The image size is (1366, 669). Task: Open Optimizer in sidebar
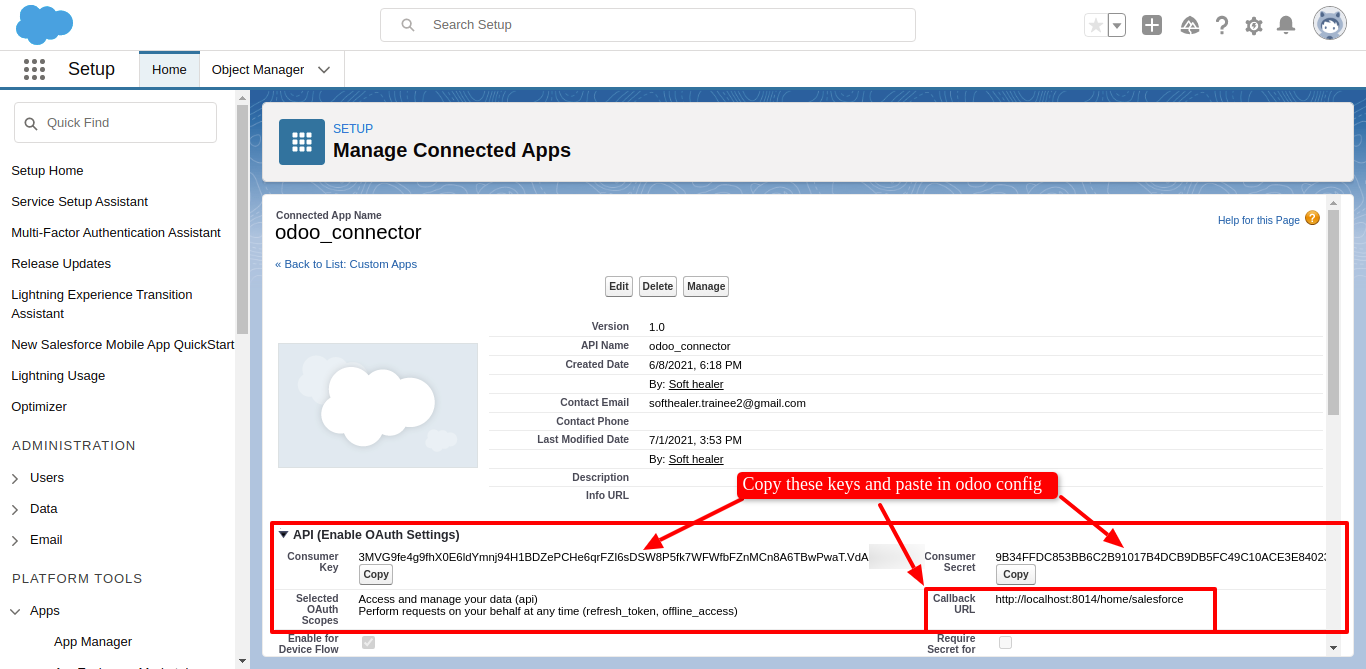39,407
